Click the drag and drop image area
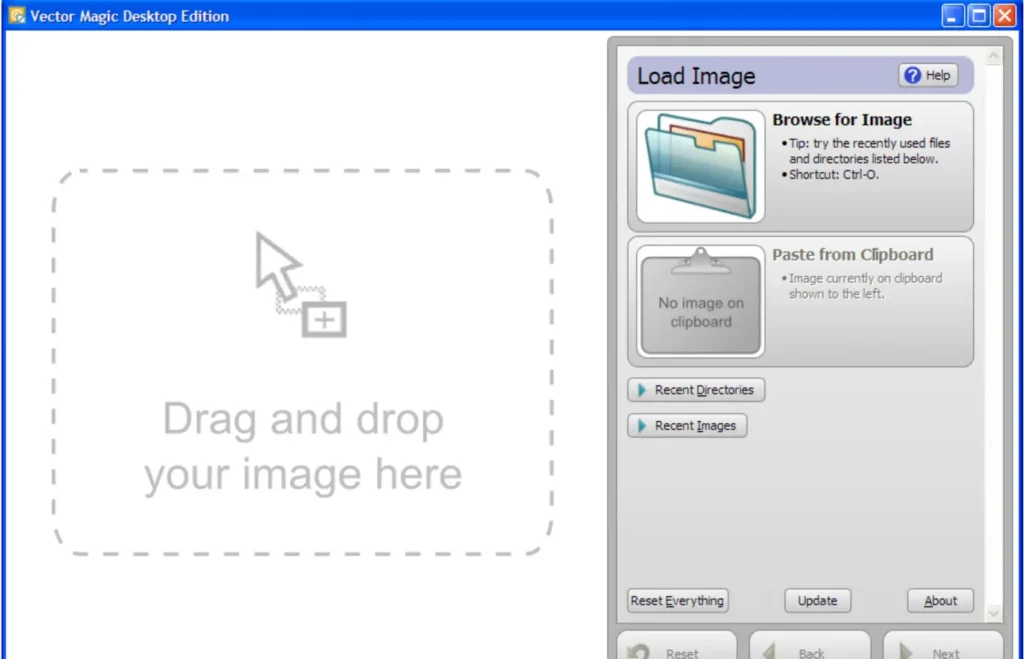The width and height of the screenshot is (1024, 659). [300, 360]
